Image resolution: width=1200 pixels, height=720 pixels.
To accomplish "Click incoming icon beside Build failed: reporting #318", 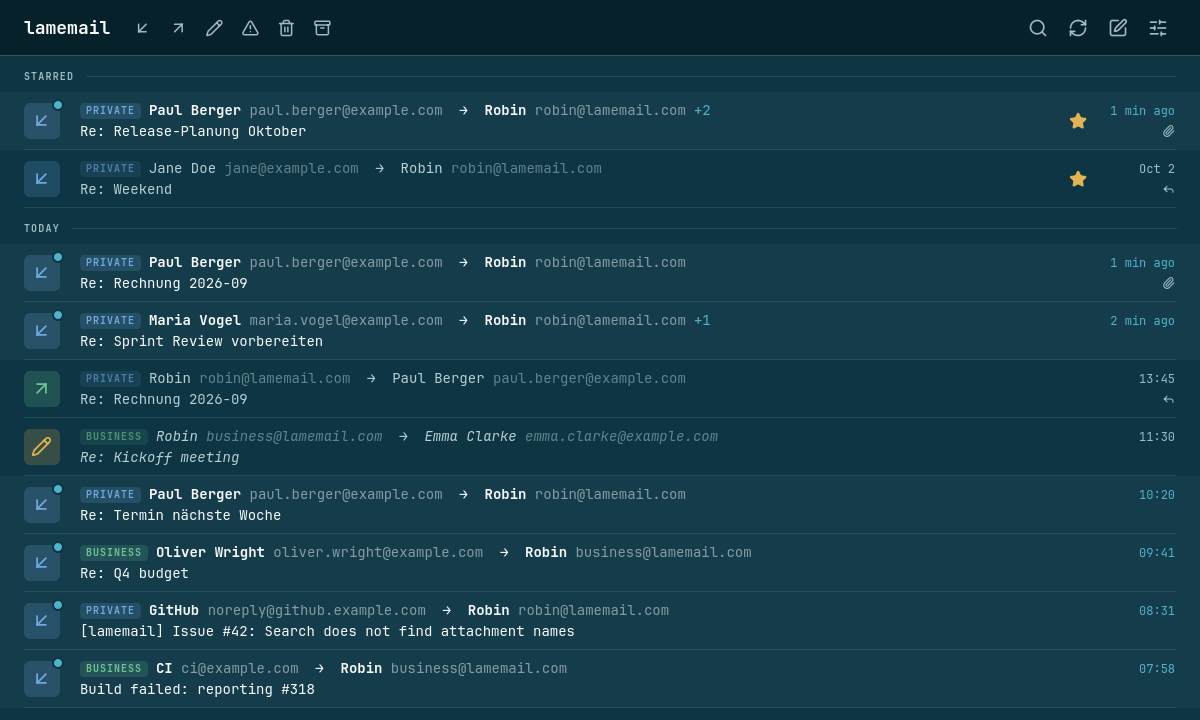I will 42,679.
